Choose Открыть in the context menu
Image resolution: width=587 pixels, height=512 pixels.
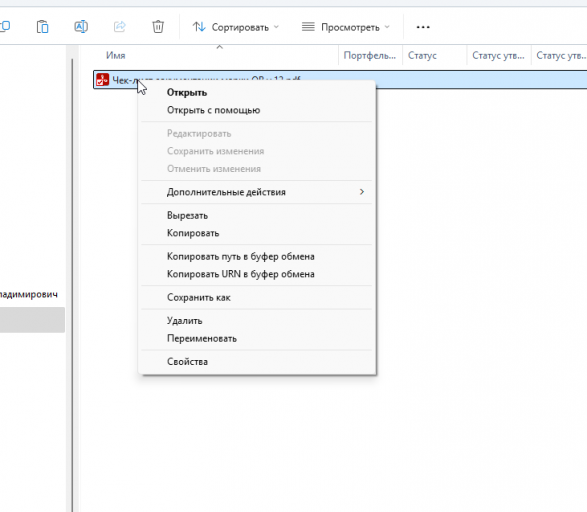coord(257,92)
